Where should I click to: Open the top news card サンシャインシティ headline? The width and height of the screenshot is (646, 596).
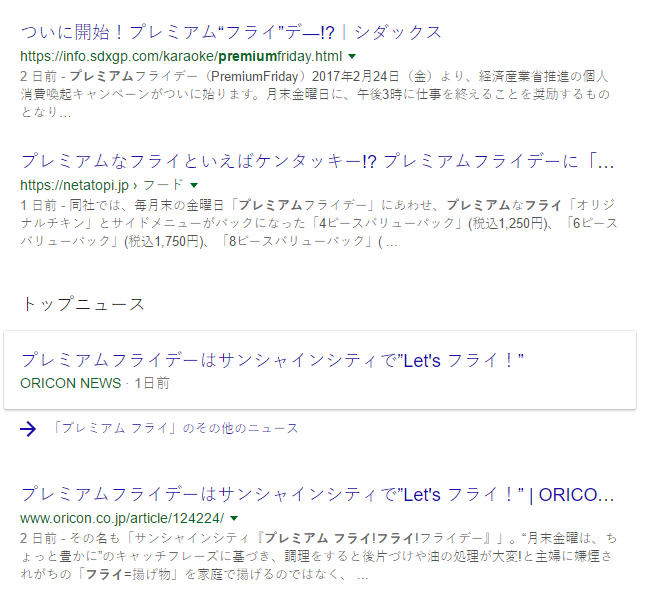(x=272, y=360)
